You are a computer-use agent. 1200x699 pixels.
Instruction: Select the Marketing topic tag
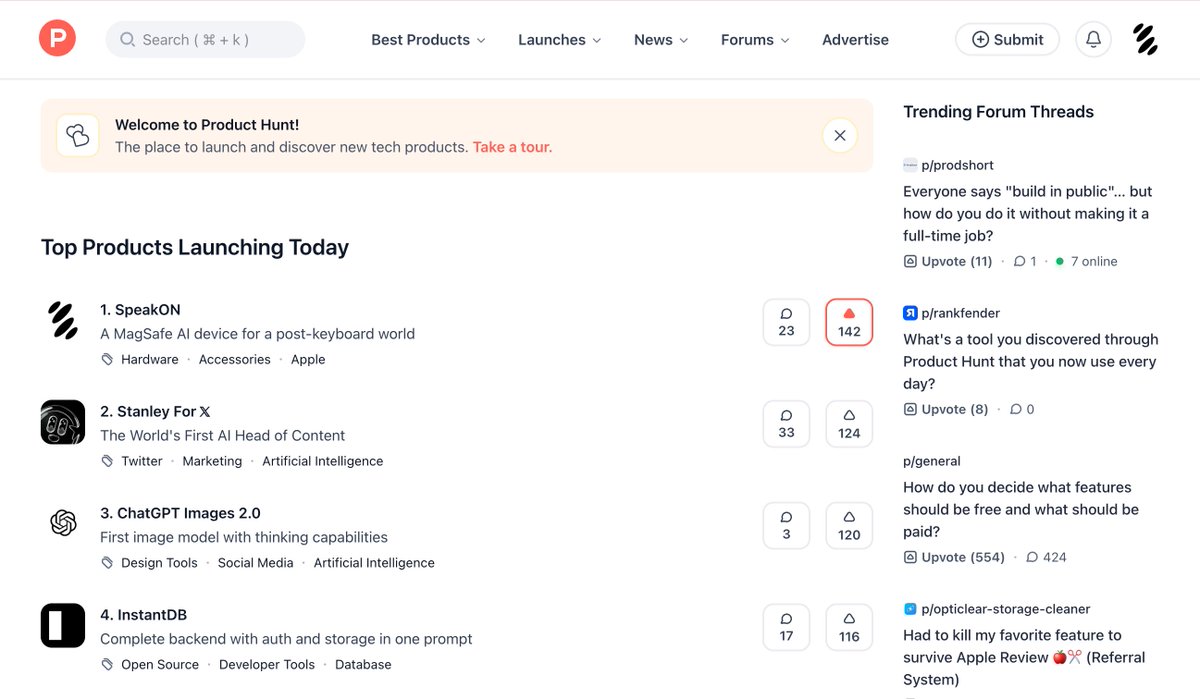pos(212,461)
